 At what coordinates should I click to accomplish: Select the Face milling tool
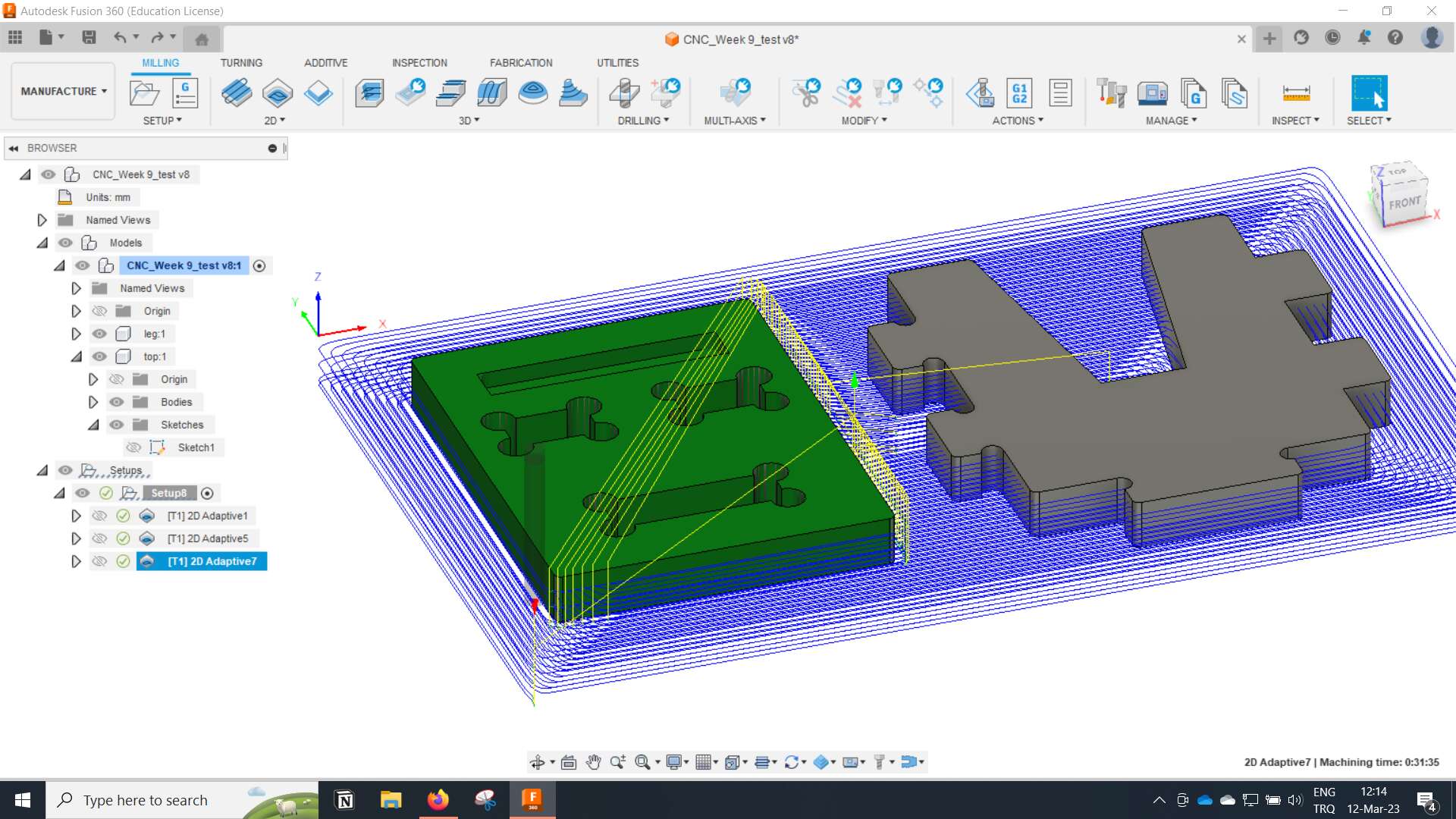coord(318,93)
